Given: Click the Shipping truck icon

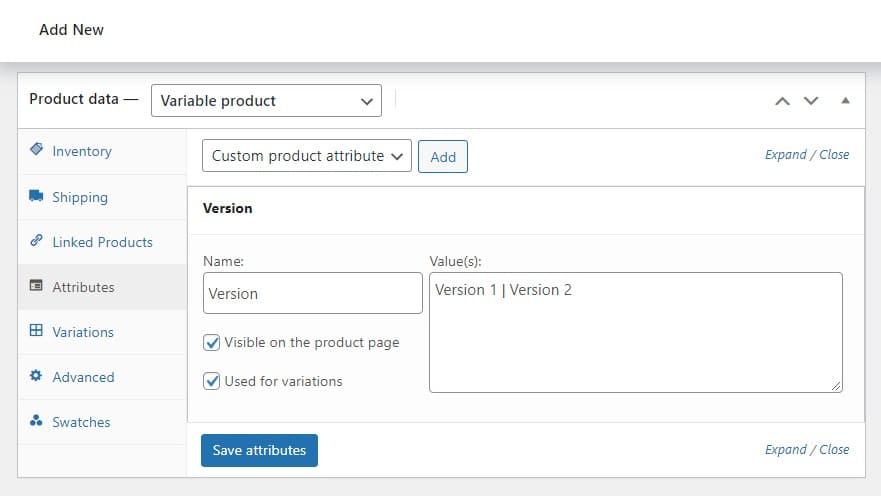Looking at the screenshot, I should [x=37, y=195].
